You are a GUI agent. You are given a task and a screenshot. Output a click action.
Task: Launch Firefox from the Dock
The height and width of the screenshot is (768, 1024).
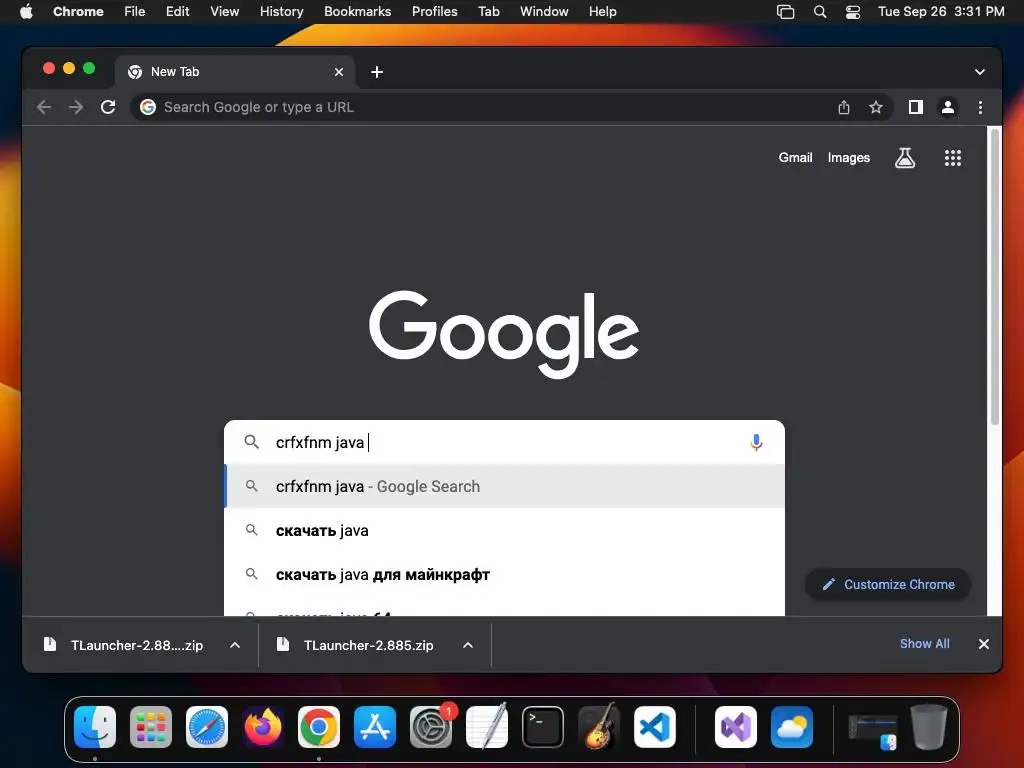(263, 727)
